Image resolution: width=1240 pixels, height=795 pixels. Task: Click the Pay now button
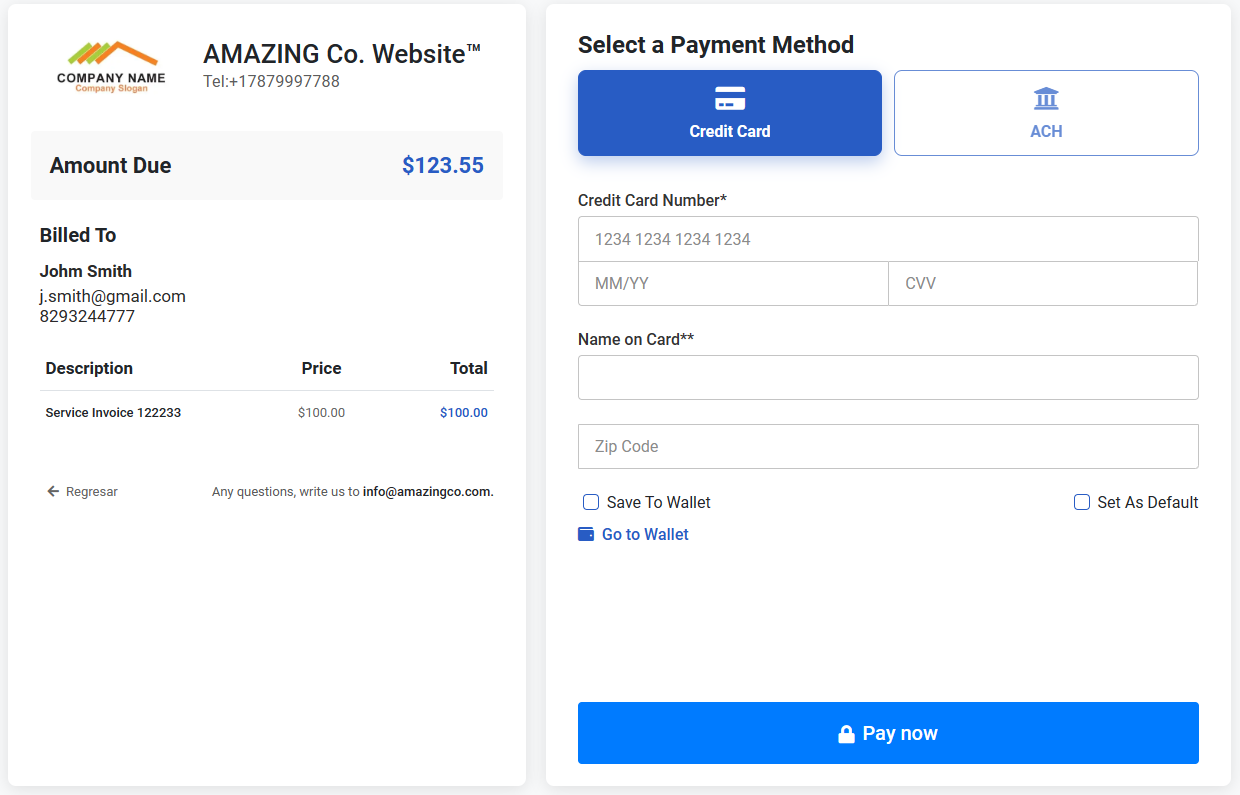pyautogui.click(x=888, y=733)
